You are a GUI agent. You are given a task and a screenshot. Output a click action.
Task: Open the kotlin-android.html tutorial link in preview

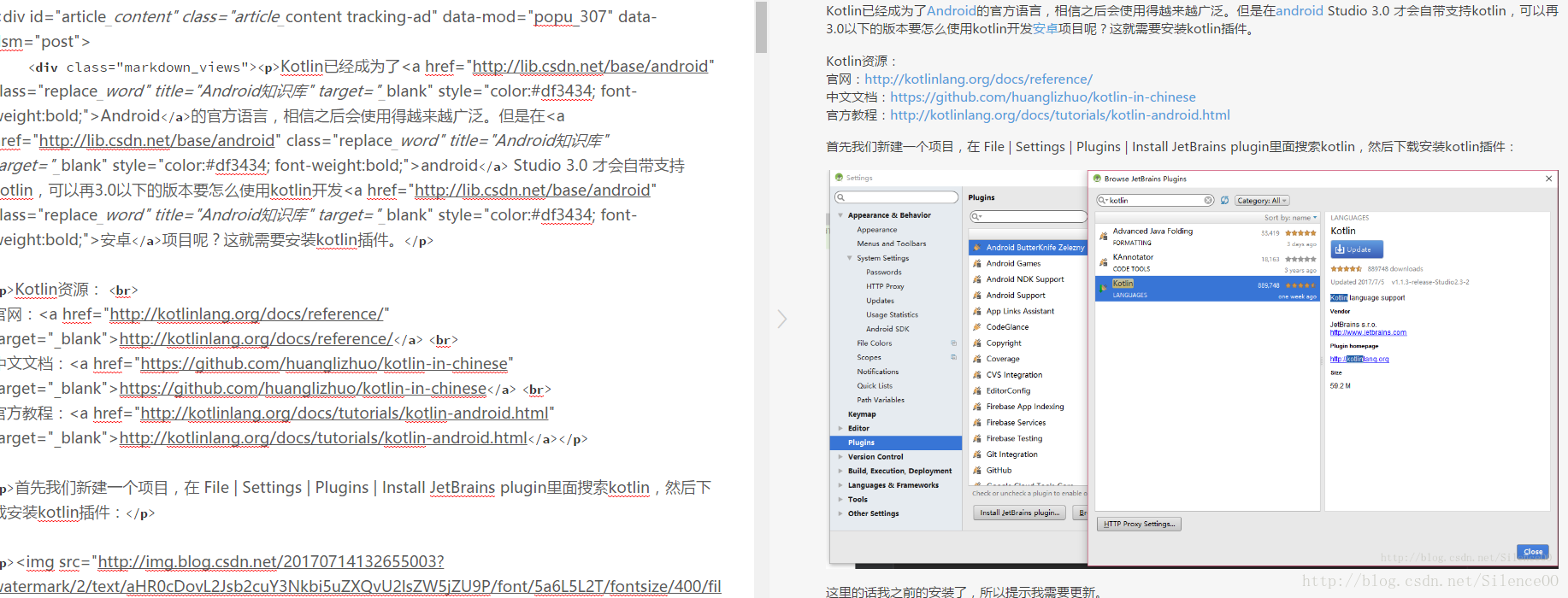tap(1060, 115)
